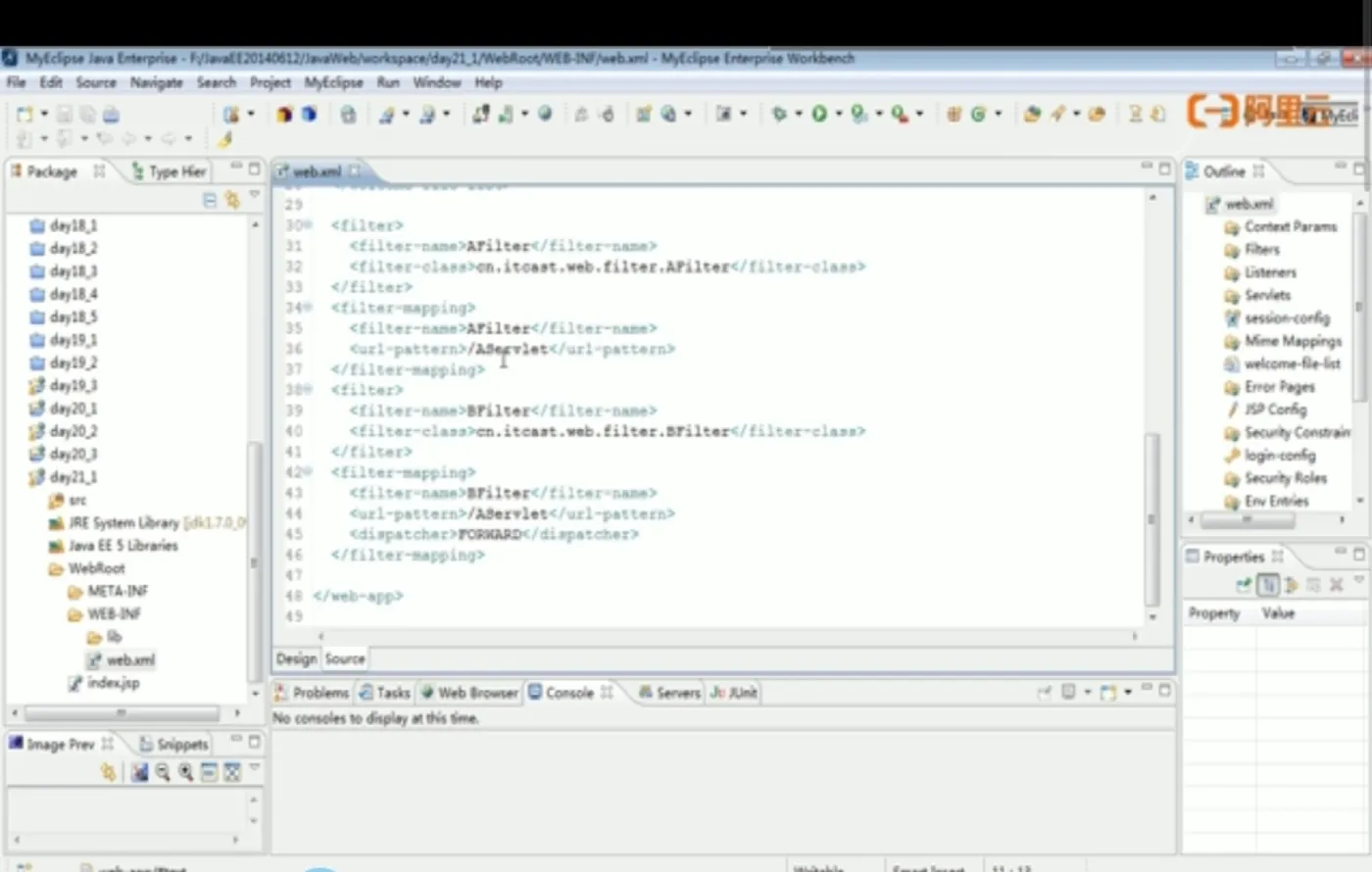Click the Print toolbar icon
Image resolution: width=1372 pixels, height=872 pixels.
pyautogui.click(x=111, y=115)
